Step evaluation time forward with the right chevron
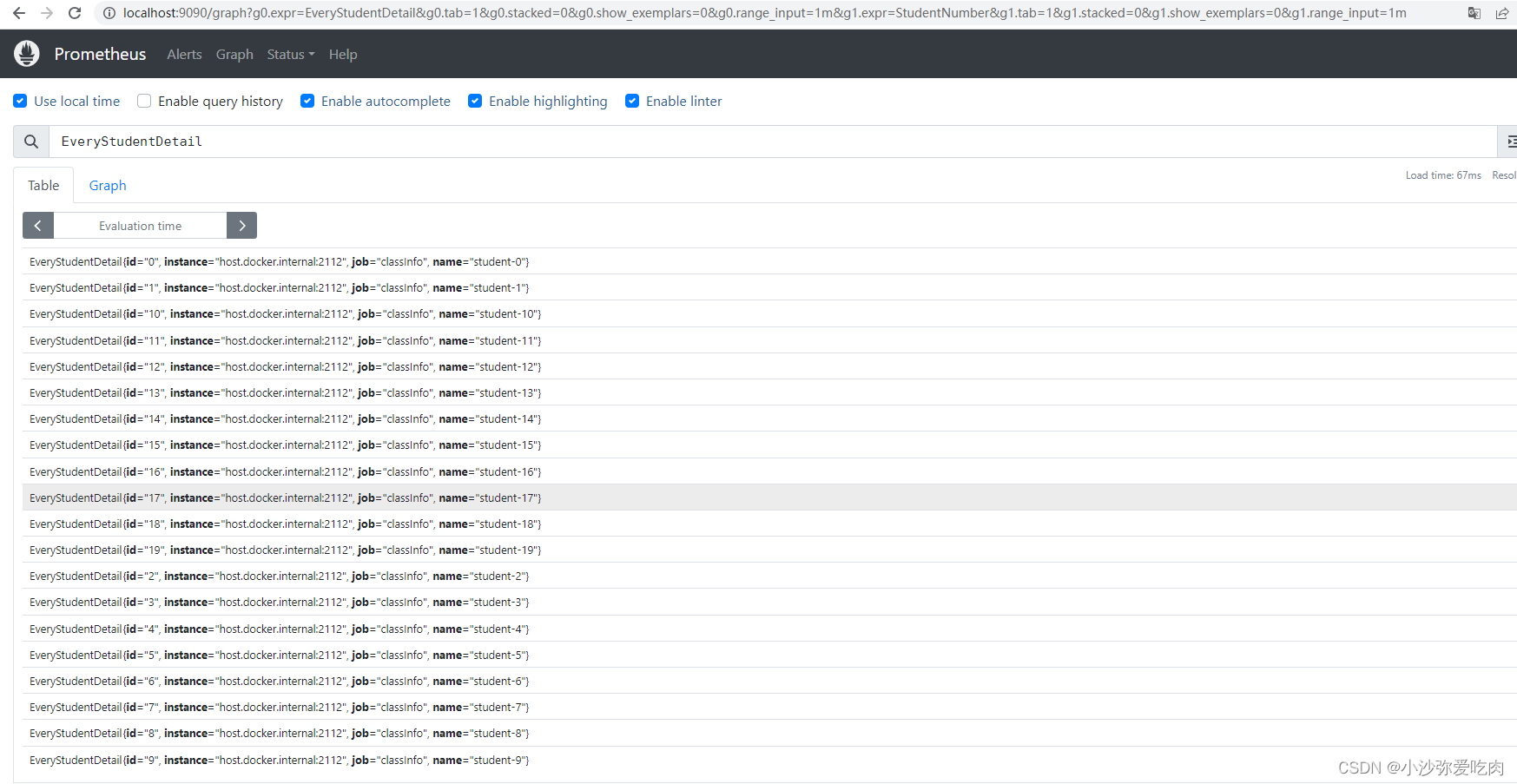The width and height of the screenshot is (1517, 784). [x=242, y=226]
